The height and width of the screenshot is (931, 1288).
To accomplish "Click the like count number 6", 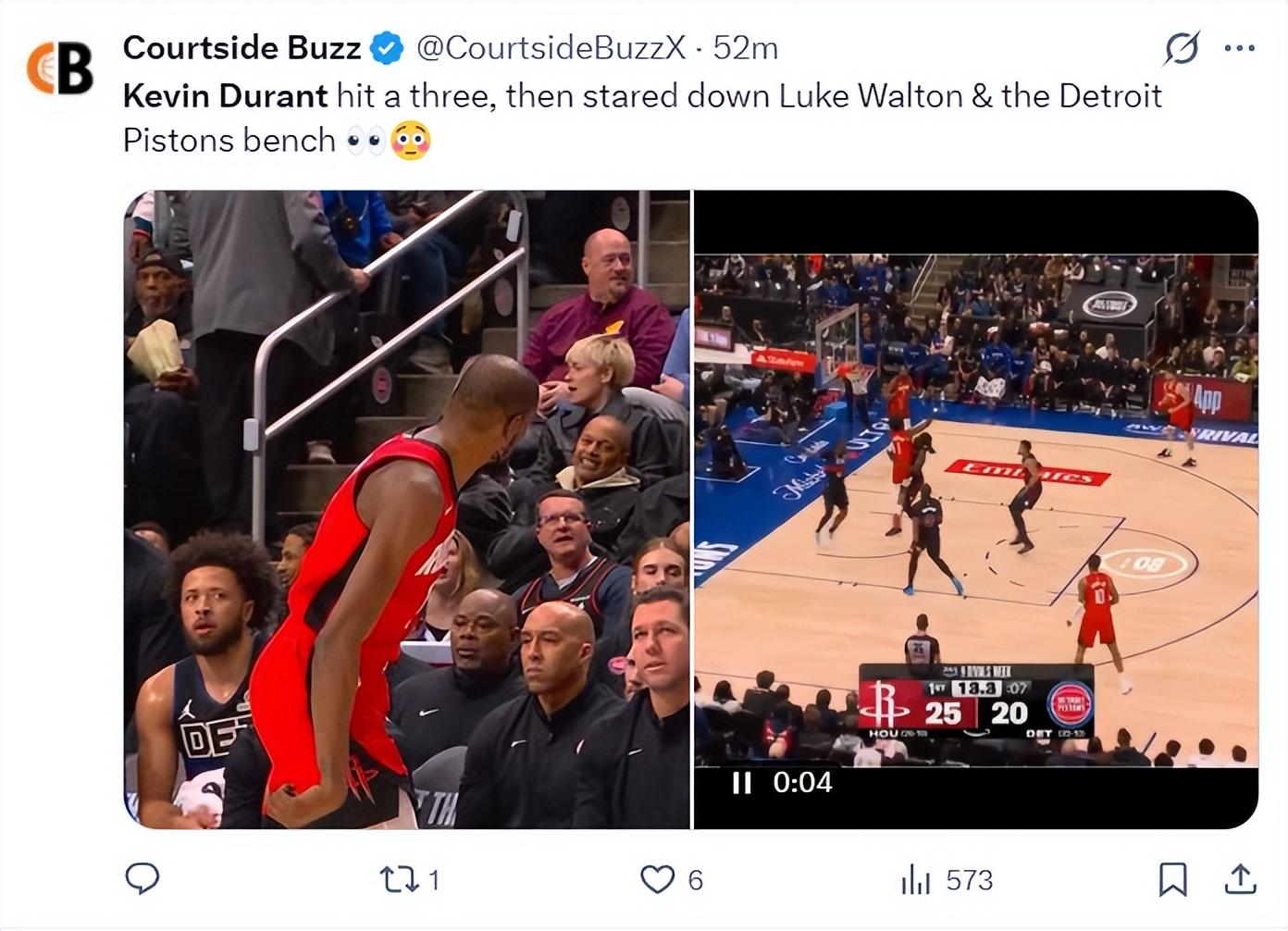I will pos(695,880).
